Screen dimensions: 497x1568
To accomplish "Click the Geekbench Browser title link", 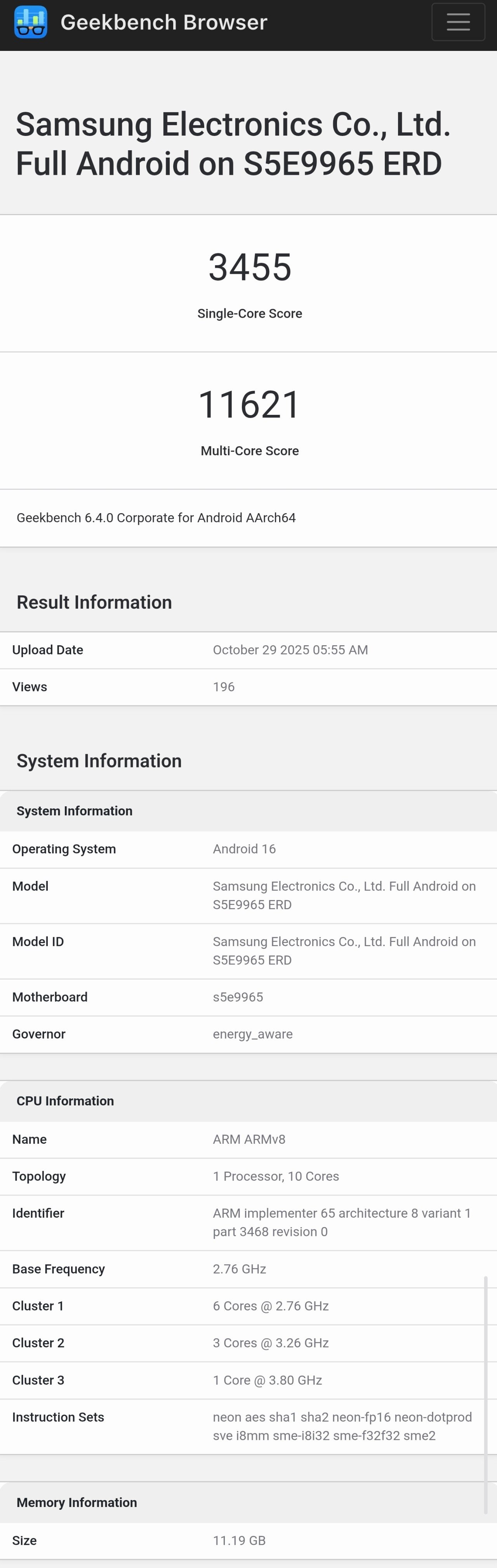I will coord(163,23).
